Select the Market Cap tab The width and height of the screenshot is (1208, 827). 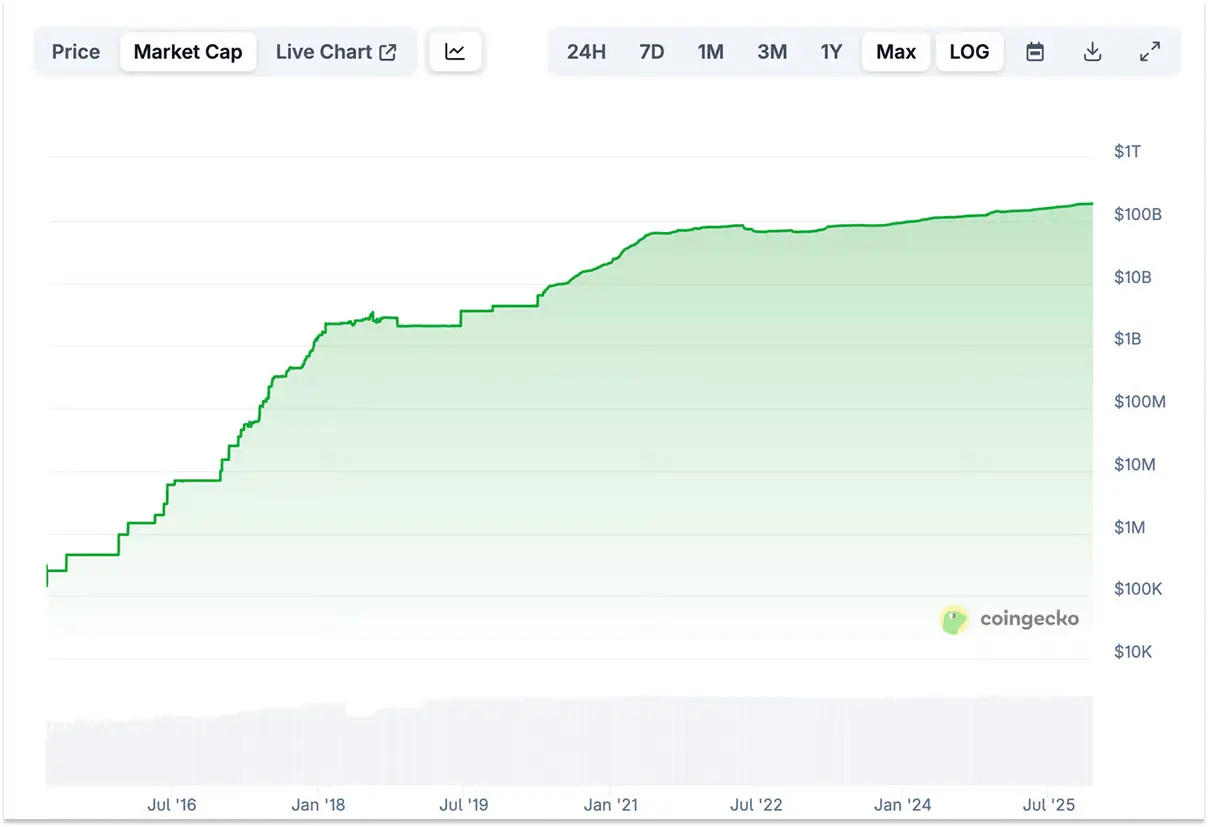click(188, 52)
